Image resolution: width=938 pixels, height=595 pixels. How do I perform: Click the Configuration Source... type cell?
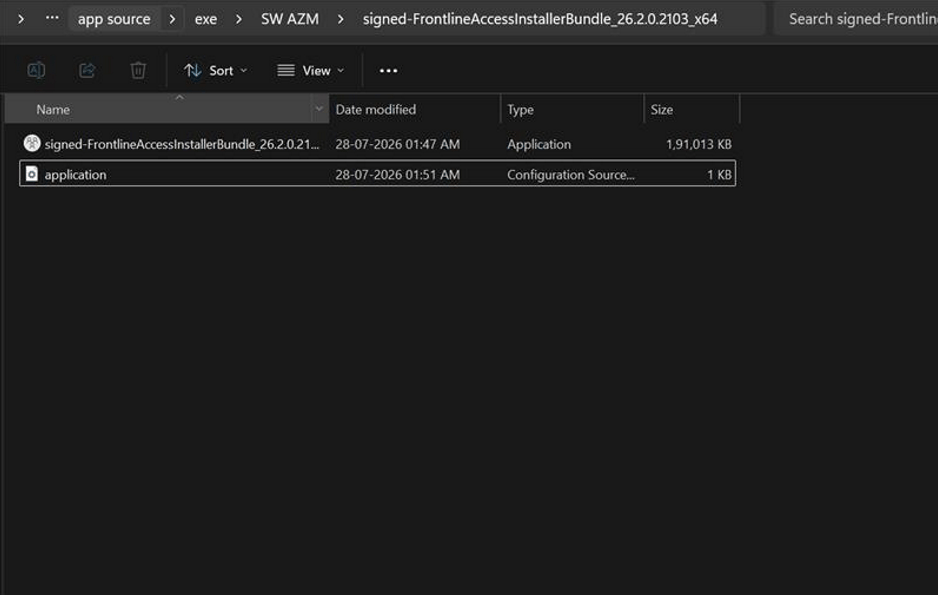pyautogui.click(x=571, y=175)
